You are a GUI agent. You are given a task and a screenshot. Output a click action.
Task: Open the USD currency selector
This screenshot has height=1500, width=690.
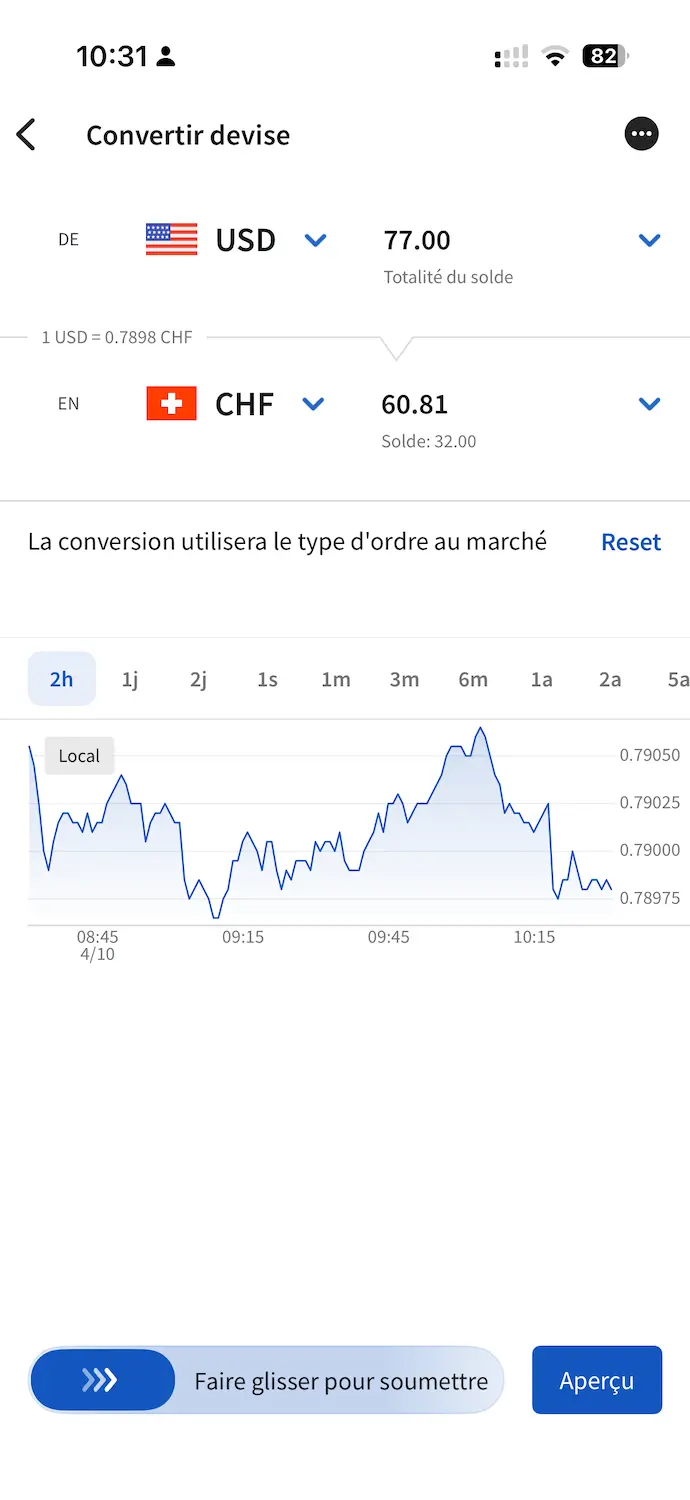coord(315,240)
